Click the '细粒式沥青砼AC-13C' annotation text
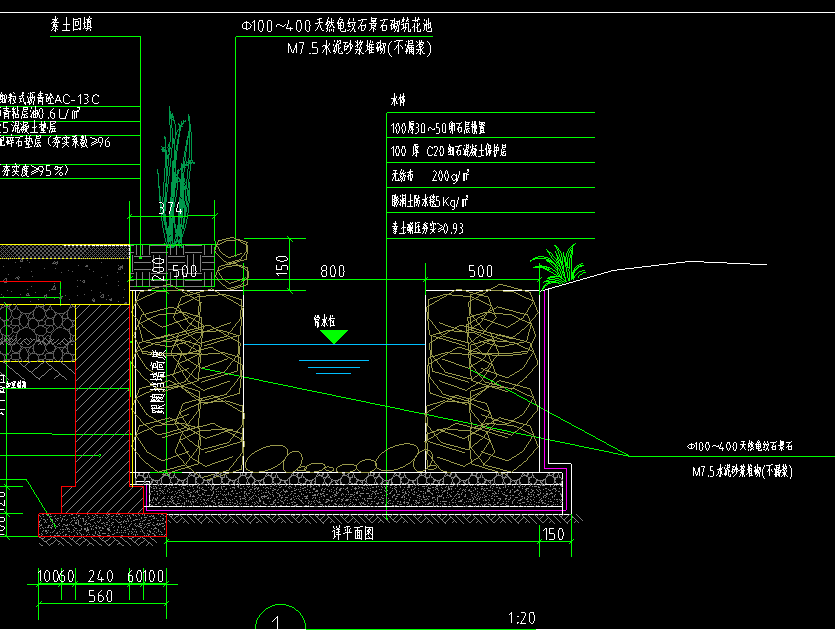Image resolution: width=835 pixels, height=630 pixels. tap(50, 99)
